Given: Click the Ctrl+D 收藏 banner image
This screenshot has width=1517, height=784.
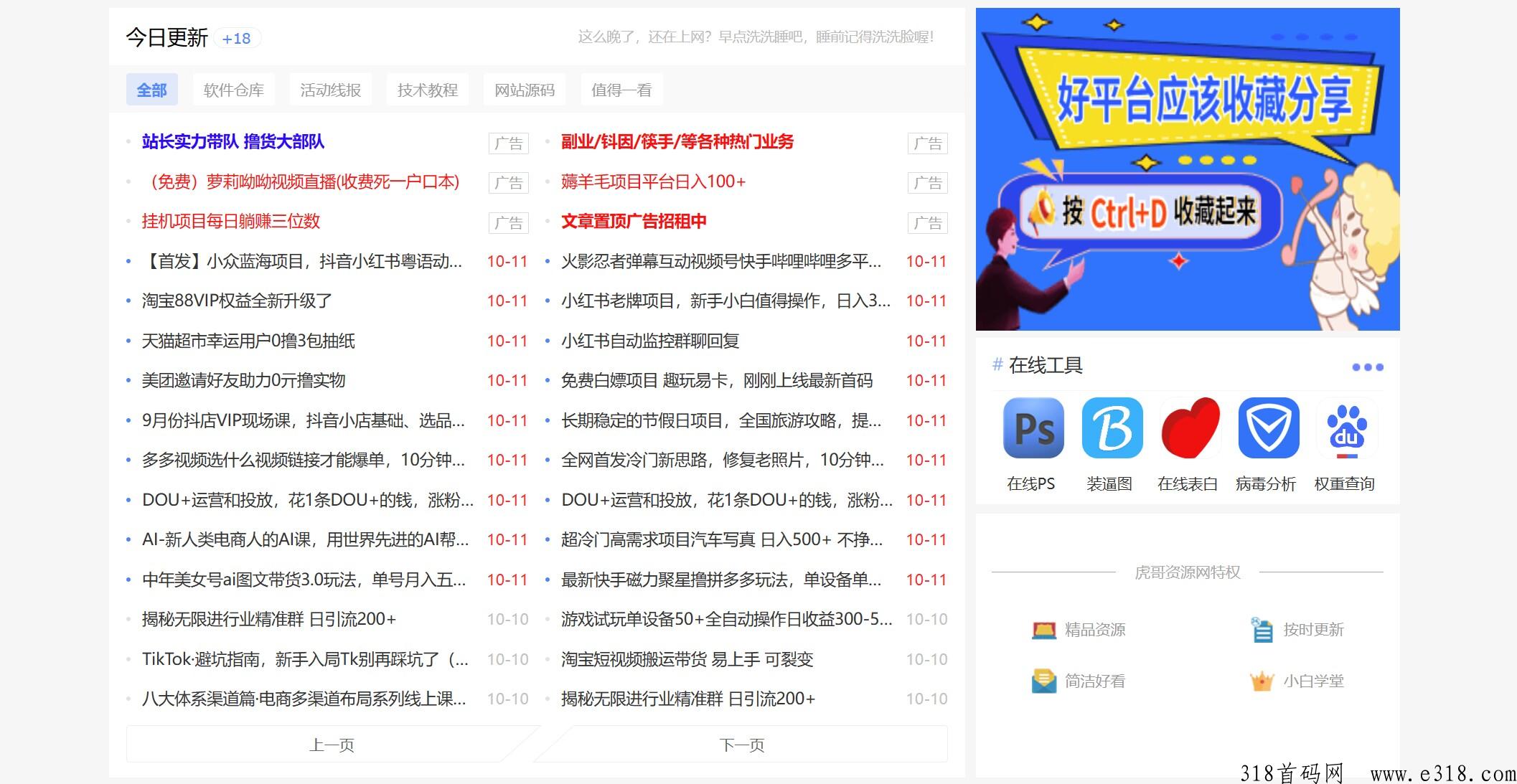Looking at the screenshot, I should pyautogui.click(x=1187, y=169).
